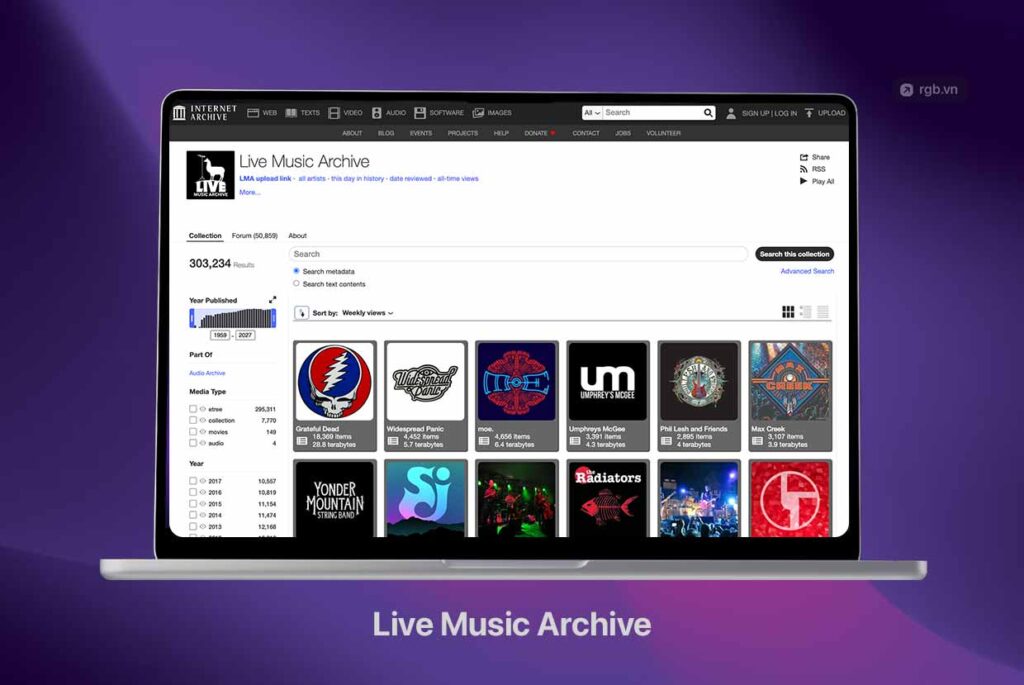Check the movies media type checkbox
The width and height of the screenshot is (1024, 685).
(193, 432)
